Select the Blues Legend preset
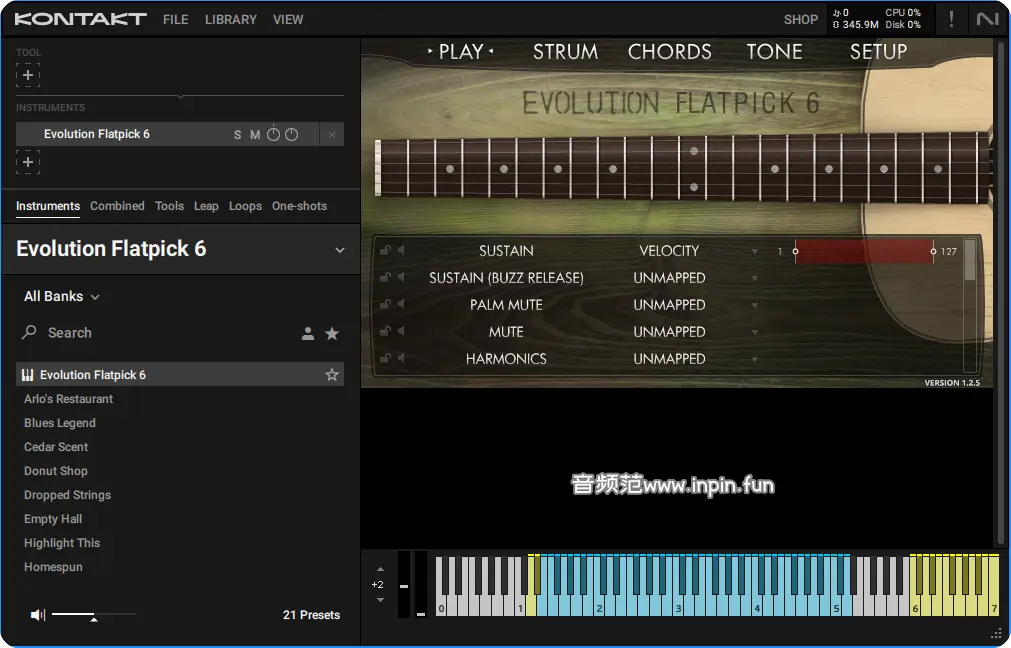 (x=60, y=423)
